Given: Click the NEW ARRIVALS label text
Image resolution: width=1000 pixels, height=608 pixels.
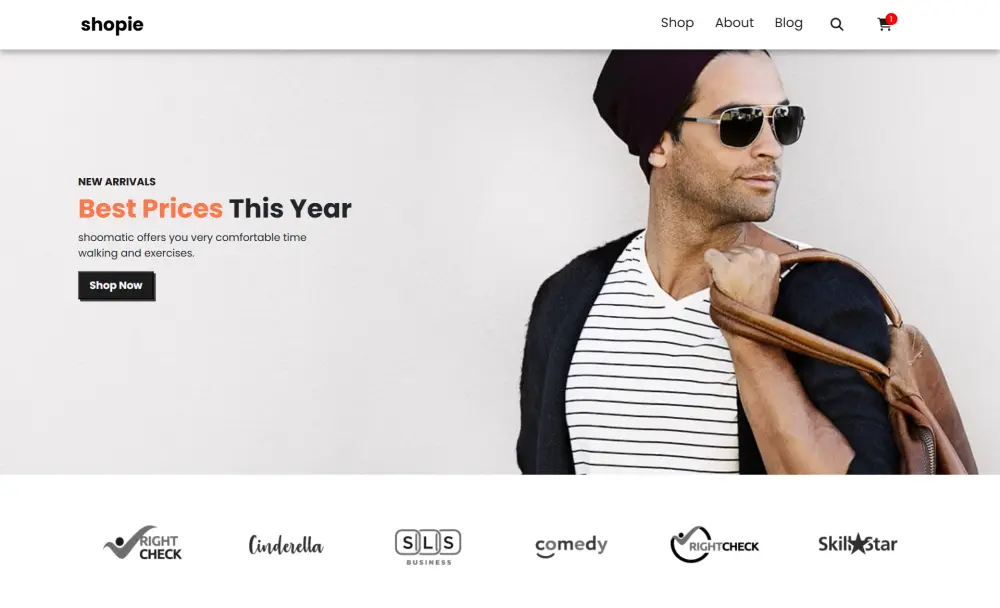Looking at the screenshot, I should click(x=117, y=182).
